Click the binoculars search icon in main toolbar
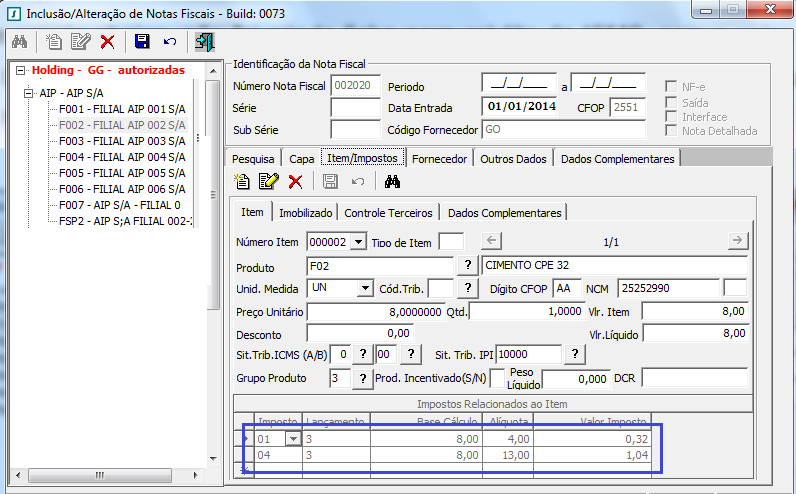 pyautogui.click(x=19, y=41)
